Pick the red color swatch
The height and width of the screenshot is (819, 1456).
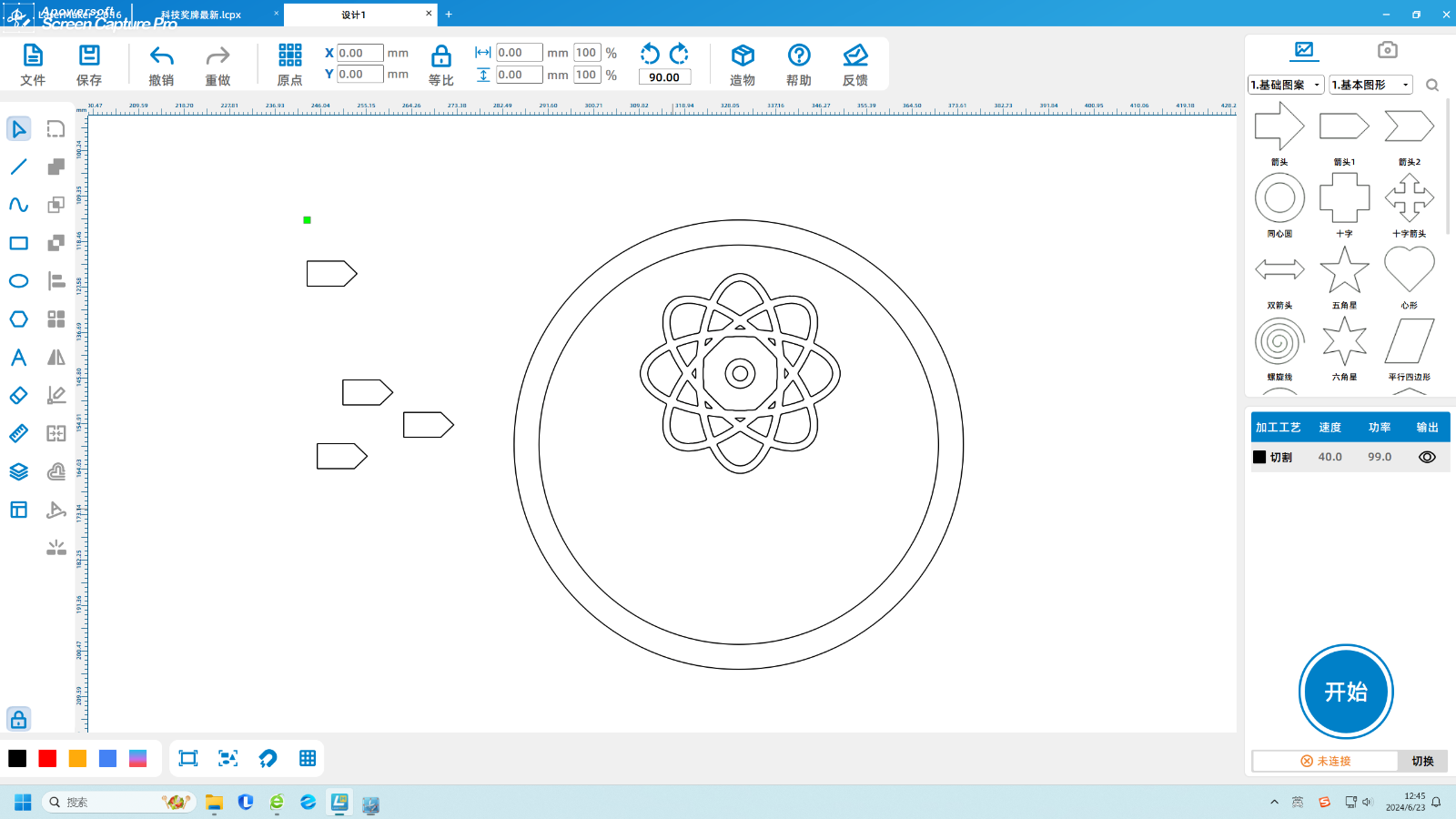pyautogui.click(x=47, y=759)
